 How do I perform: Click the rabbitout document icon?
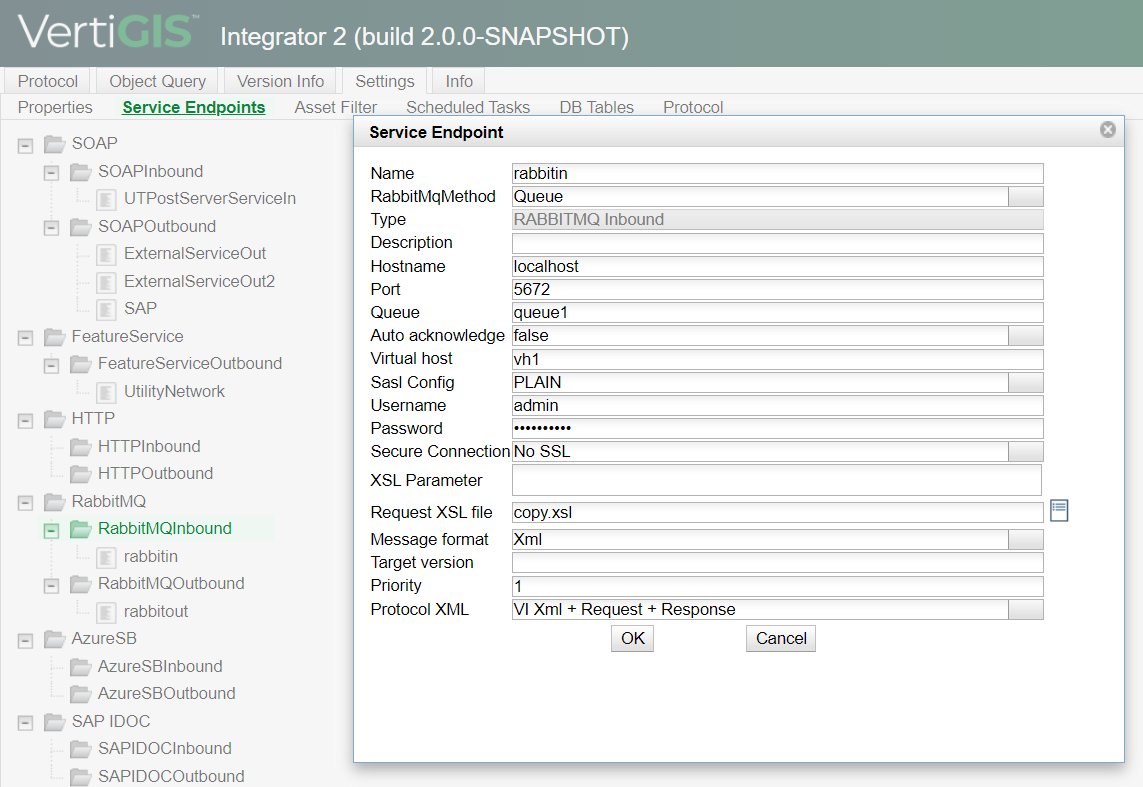click(x=106, y=612)
